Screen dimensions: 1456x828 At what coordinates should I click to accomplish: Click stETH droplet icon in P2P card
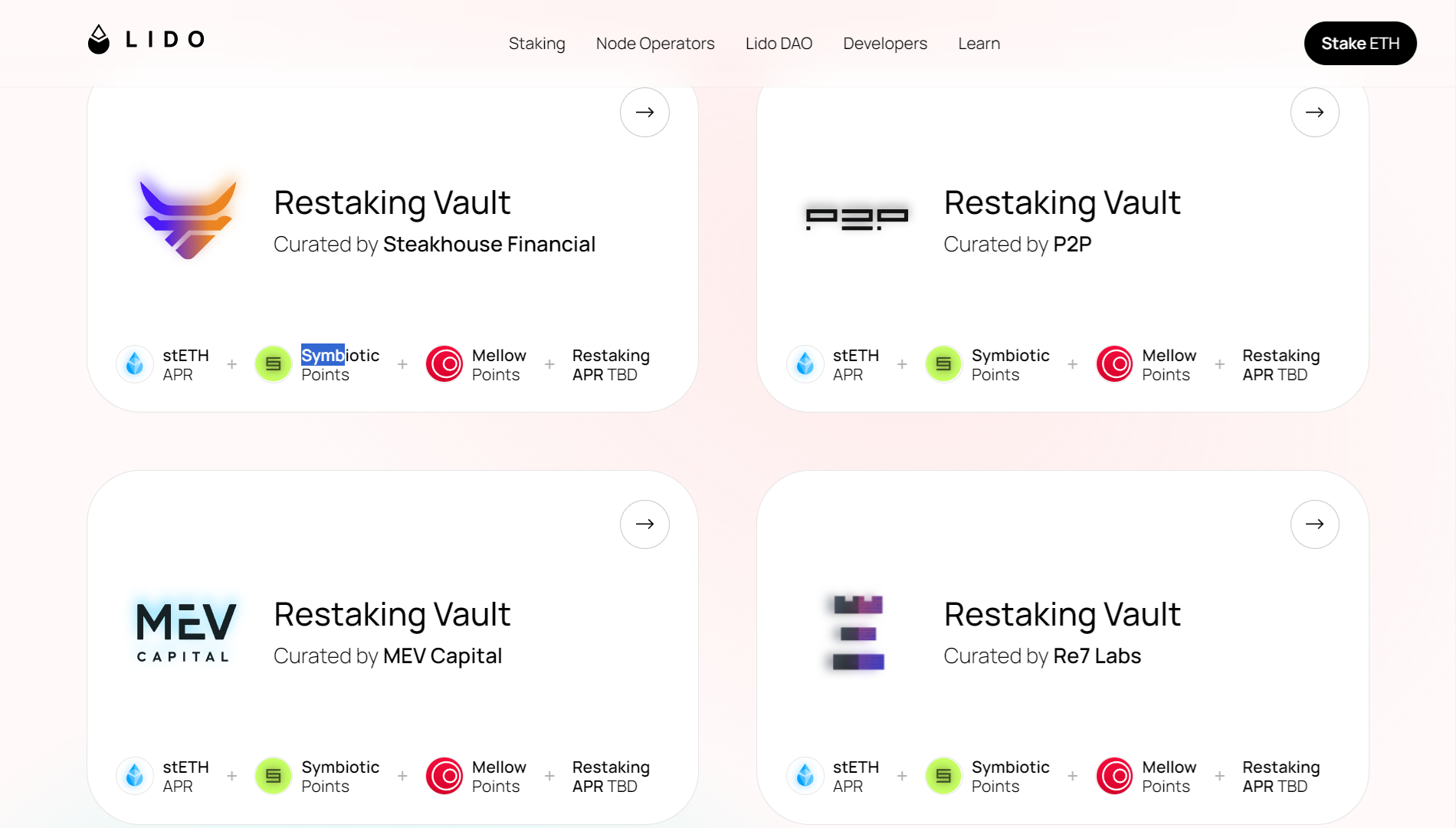(805, 364)
